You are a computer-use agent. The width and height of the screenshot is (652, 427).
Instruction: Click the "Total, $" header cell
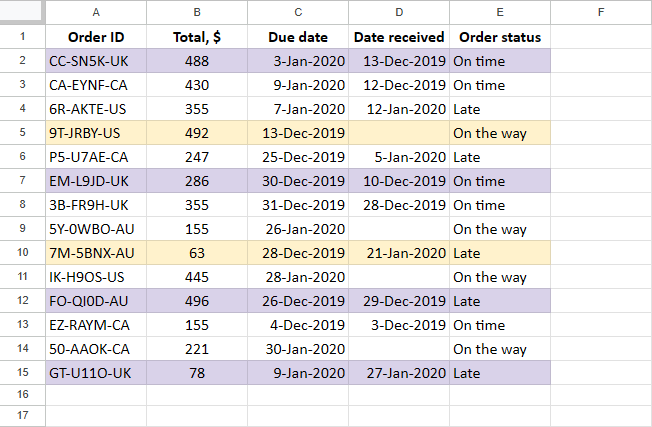[197, 37]
